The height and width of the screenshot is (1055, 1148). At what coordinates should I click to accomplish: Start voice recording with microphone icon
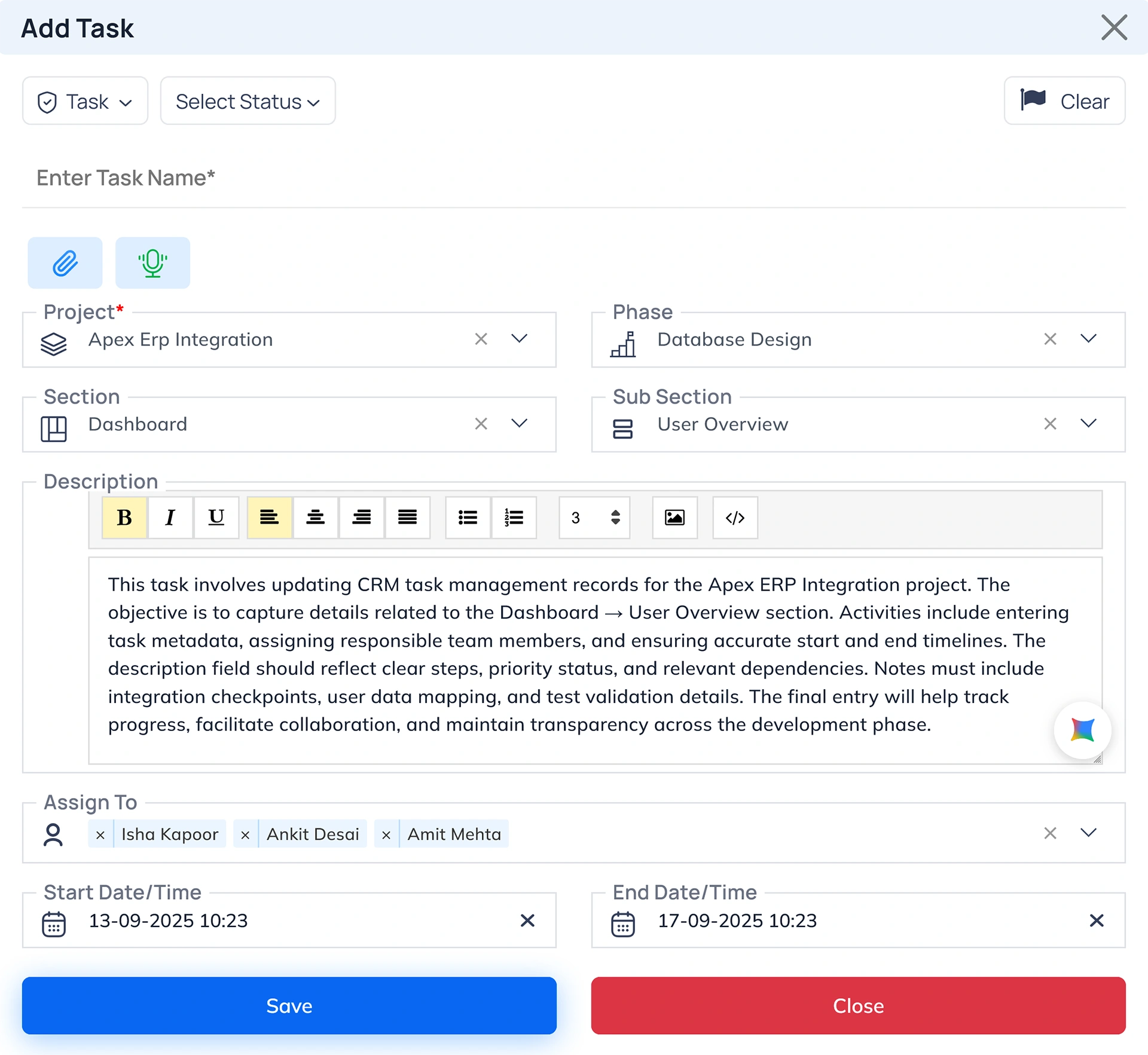pos(152,263)
